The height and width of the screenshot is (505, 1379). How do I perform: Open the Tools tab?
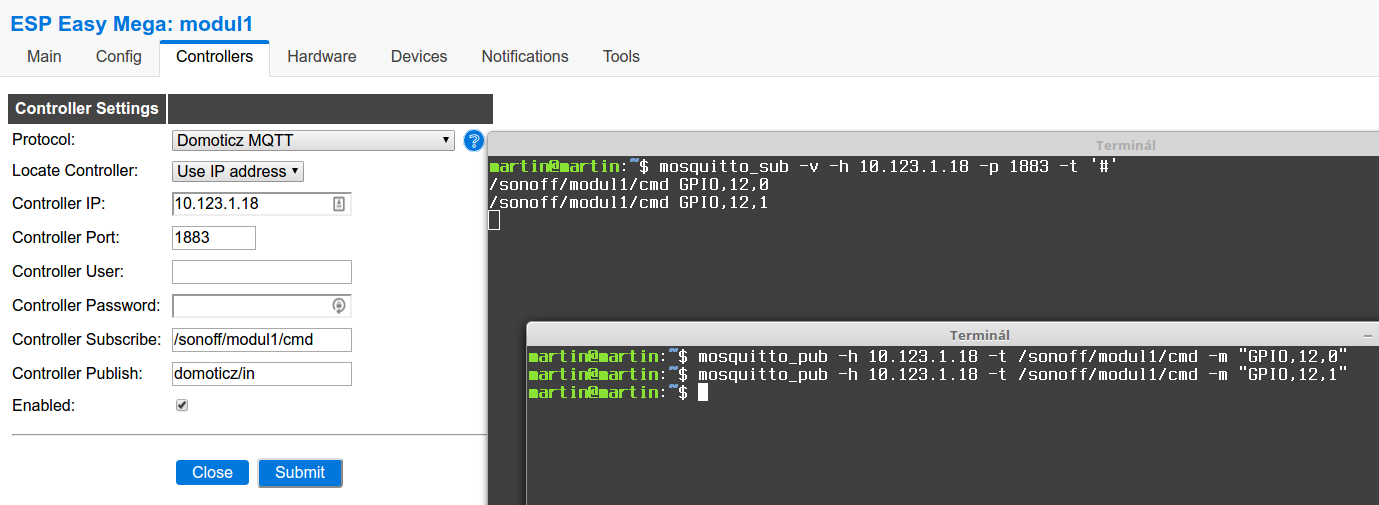click(621, 57)
